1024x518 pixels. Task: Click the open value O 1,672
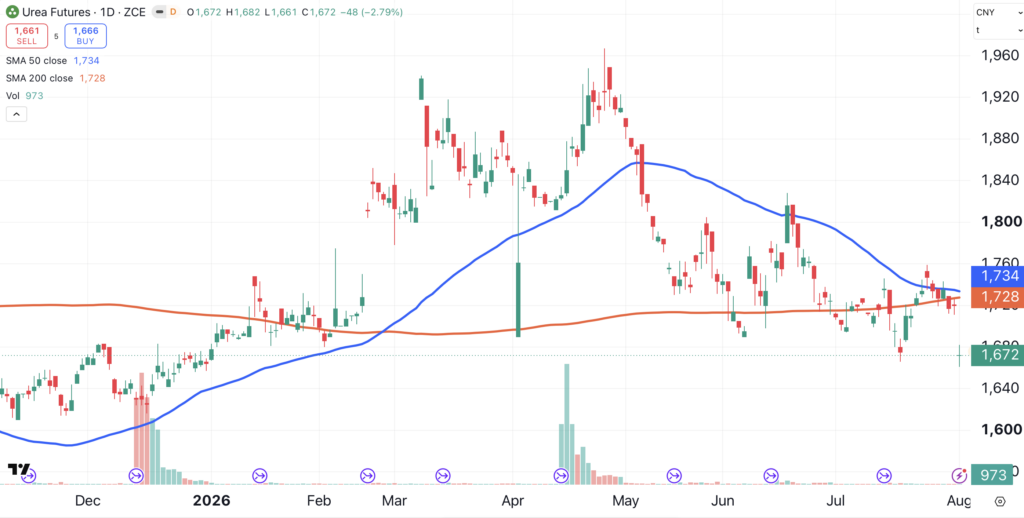point(202,12)
